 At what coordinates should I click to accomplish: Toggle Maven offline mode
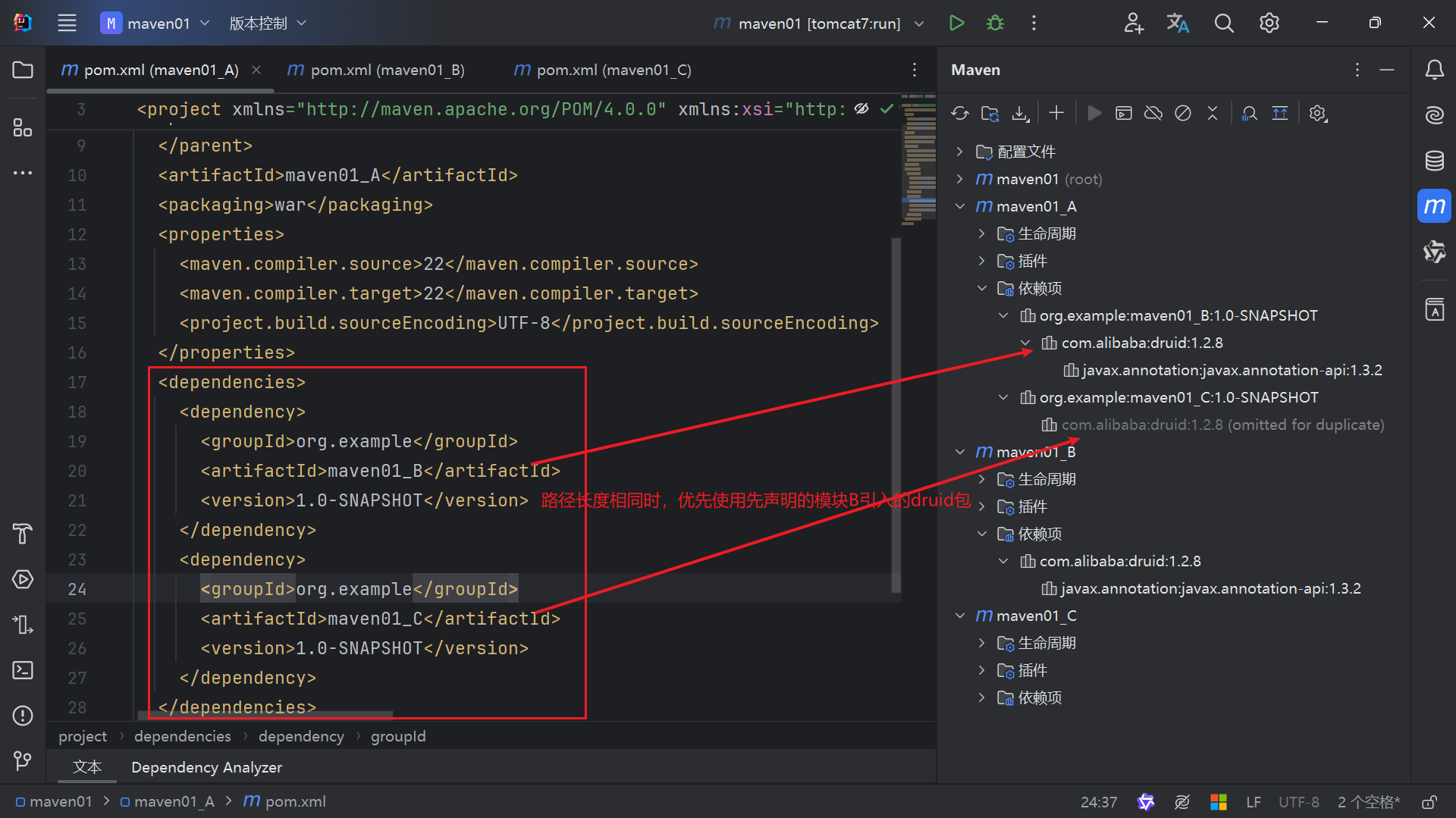click(x=1153, y=113)
